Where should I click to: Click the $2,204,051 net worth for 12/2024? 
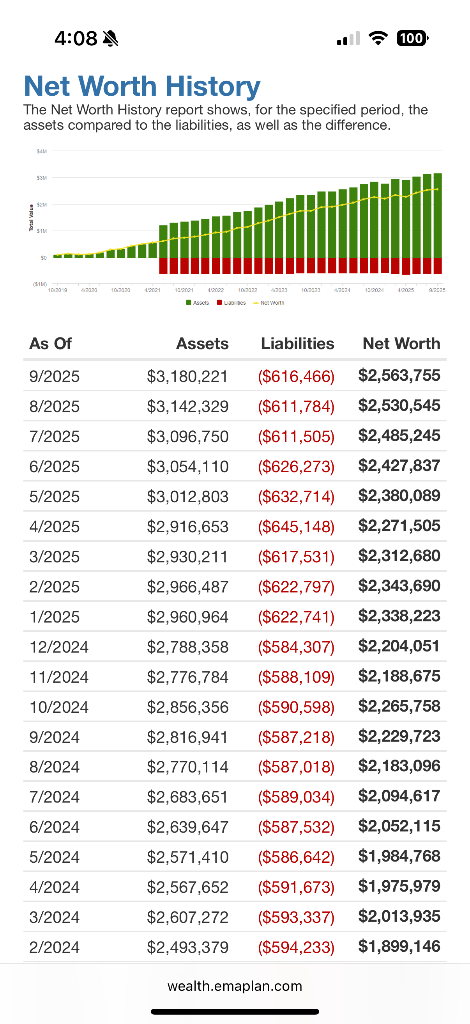point(400,646)
